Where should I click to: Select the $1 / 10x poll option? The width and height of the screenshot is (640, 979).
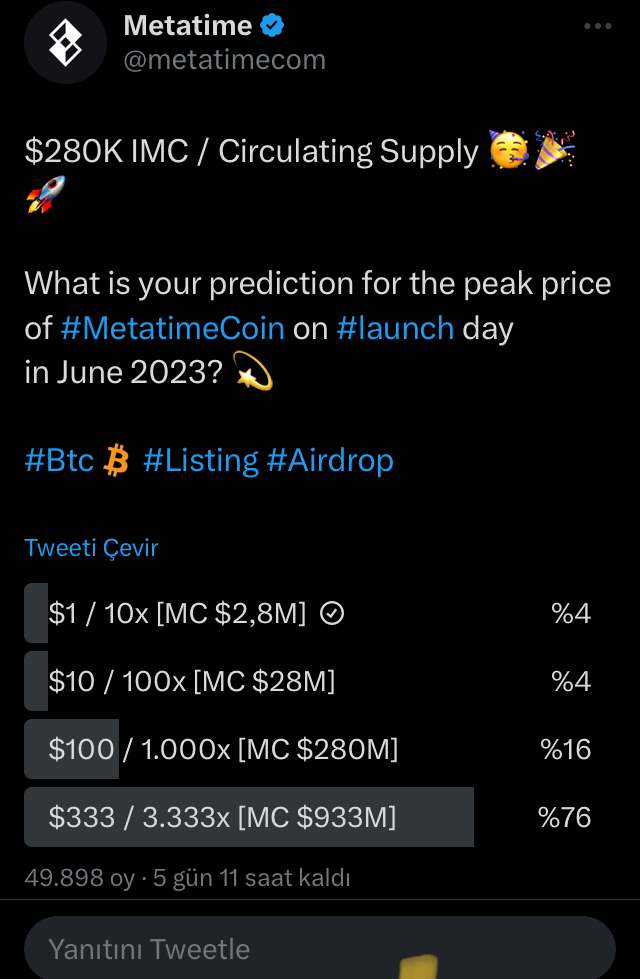[x=308, y=614]
